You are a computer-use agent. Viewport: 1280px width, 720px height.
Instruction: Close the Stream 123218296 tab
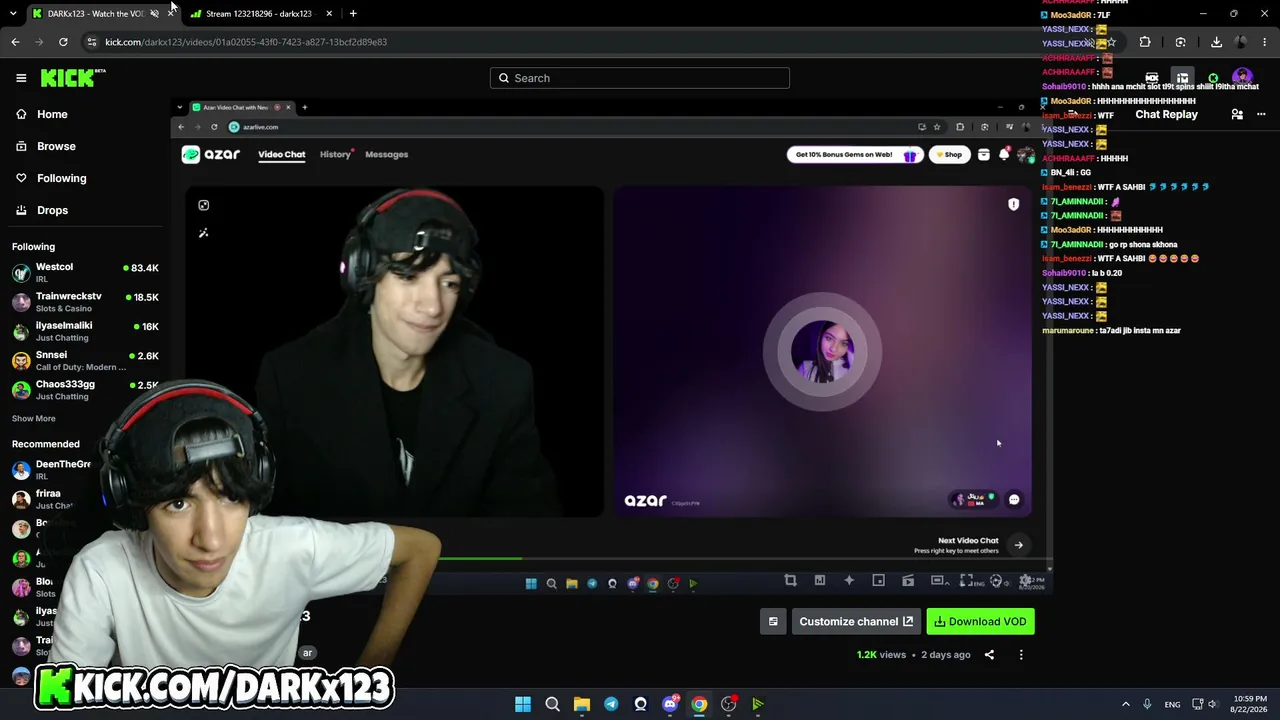click(x=329, y=13)
